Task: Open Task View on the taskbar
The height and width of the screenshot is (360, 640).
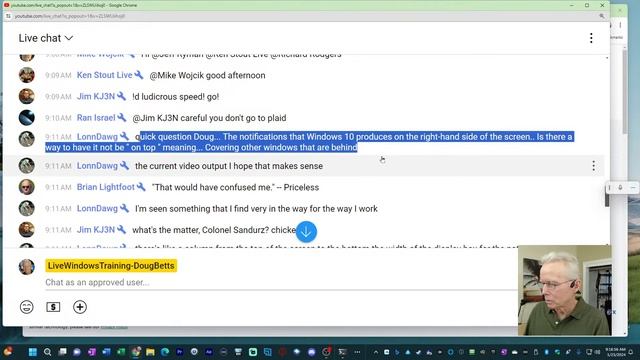Action: [62, 352]
